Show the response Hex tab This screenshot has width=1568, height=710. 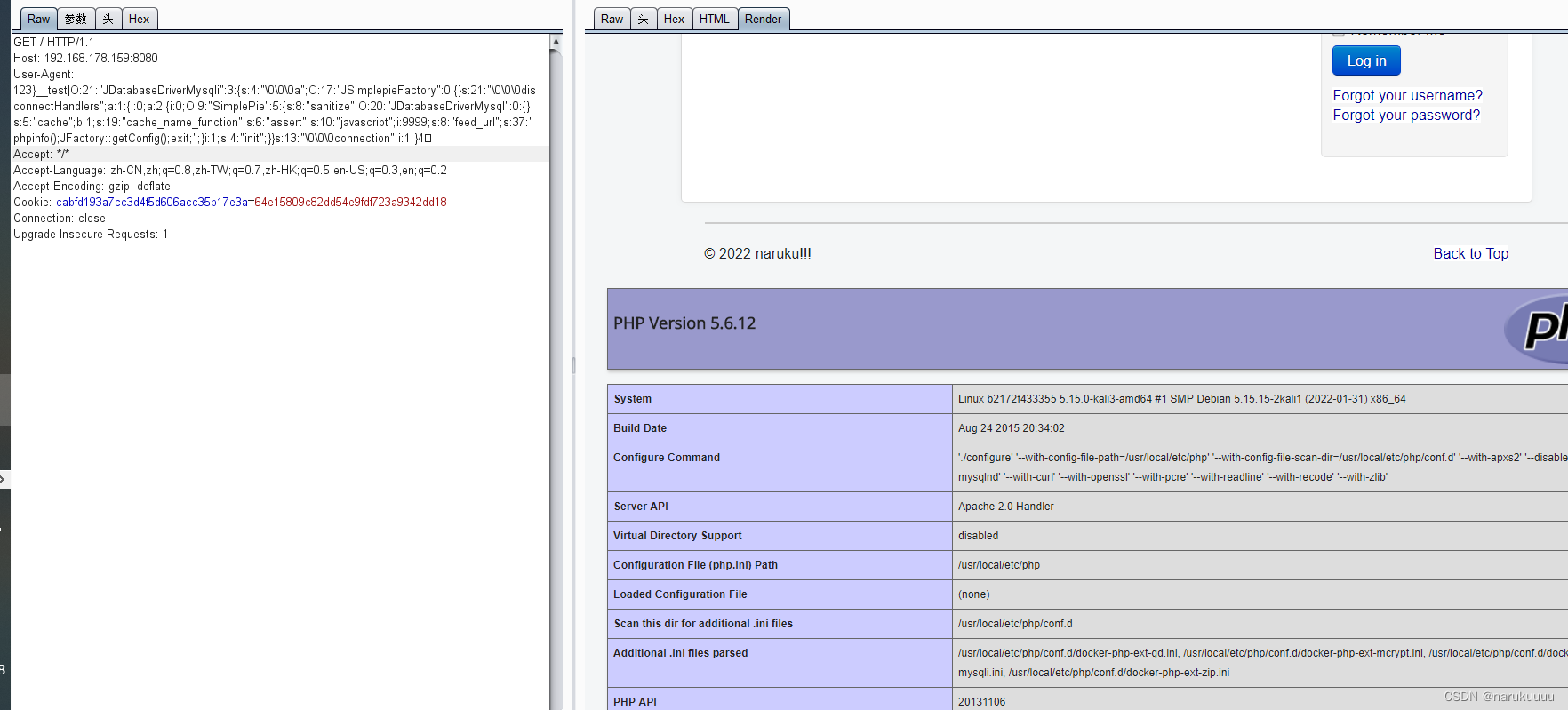tap(674, 19)
